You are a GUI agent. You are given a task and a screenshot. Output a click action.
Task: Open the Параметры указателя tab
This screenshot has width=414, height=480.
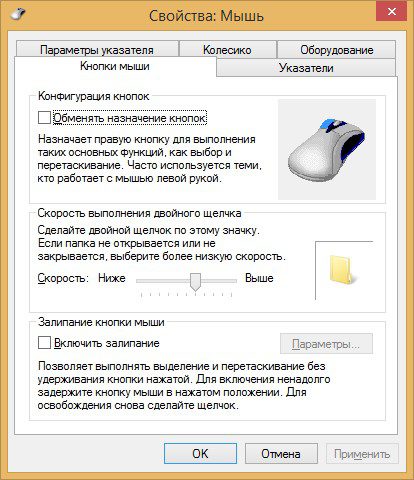tap(97, 50)
